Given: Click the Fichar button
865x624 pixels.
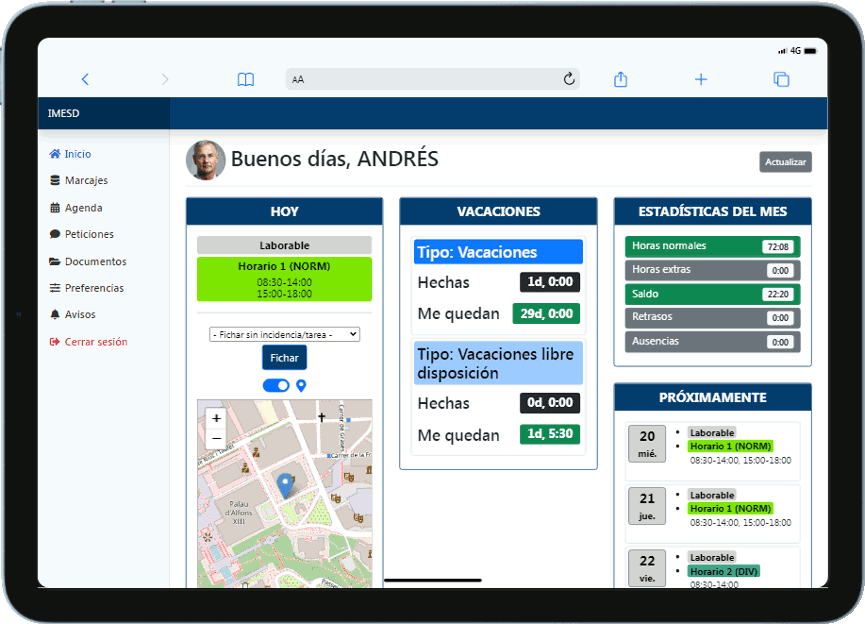Looking at the screenshot, I should click(x=284, y=358).
